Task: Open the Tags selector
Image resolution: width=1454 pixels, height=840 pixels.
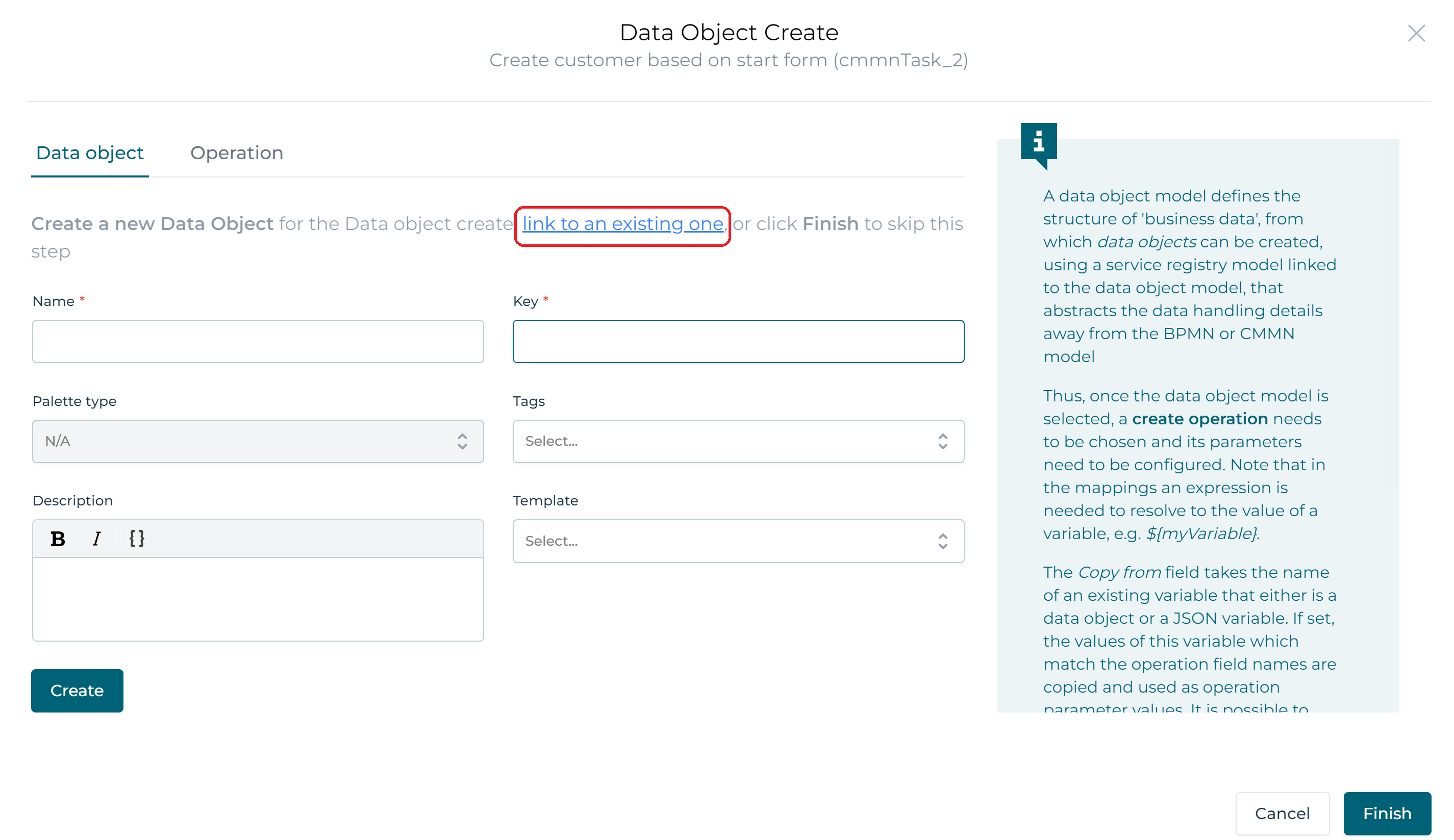Action: (x=739, y=441)
